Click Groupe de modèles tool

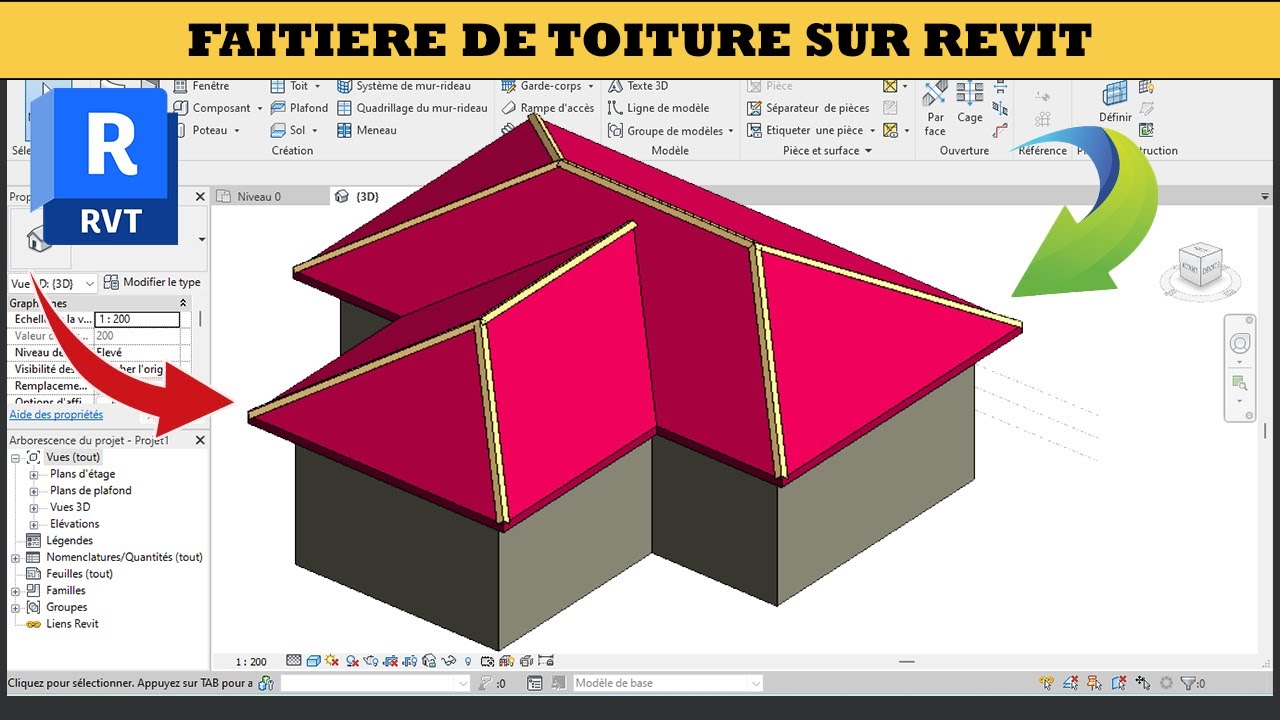665,130
